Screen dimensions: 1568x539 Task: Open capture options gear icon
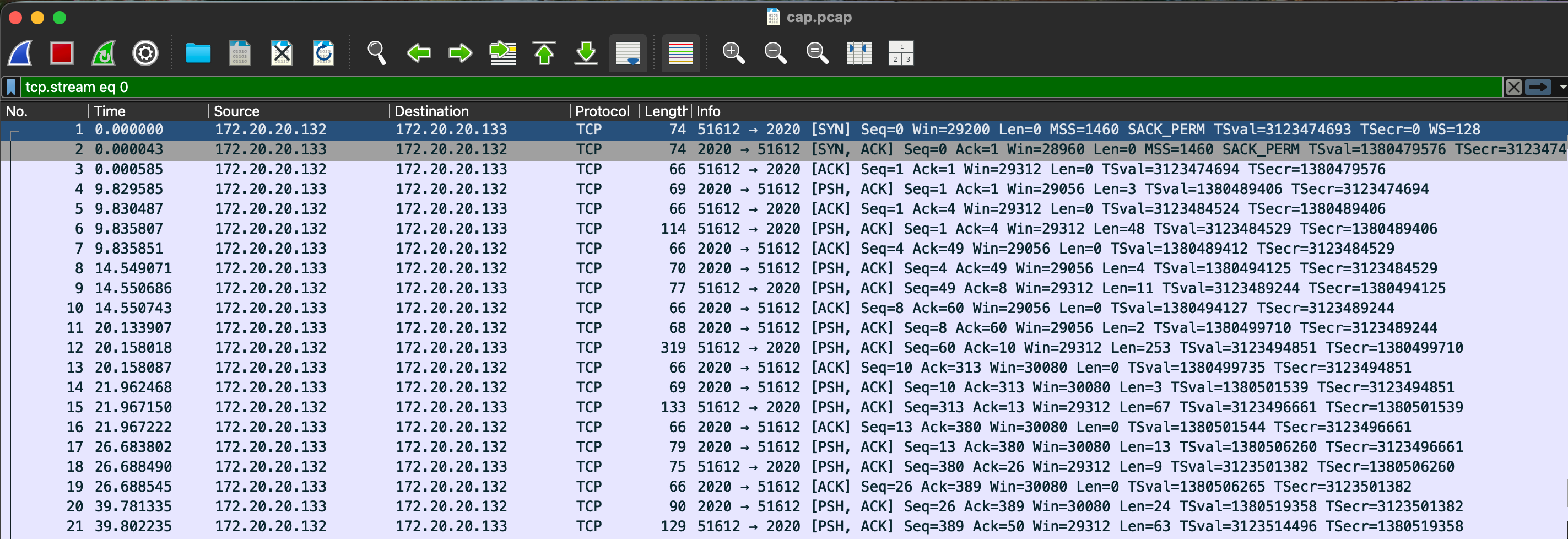coord(145,53)
